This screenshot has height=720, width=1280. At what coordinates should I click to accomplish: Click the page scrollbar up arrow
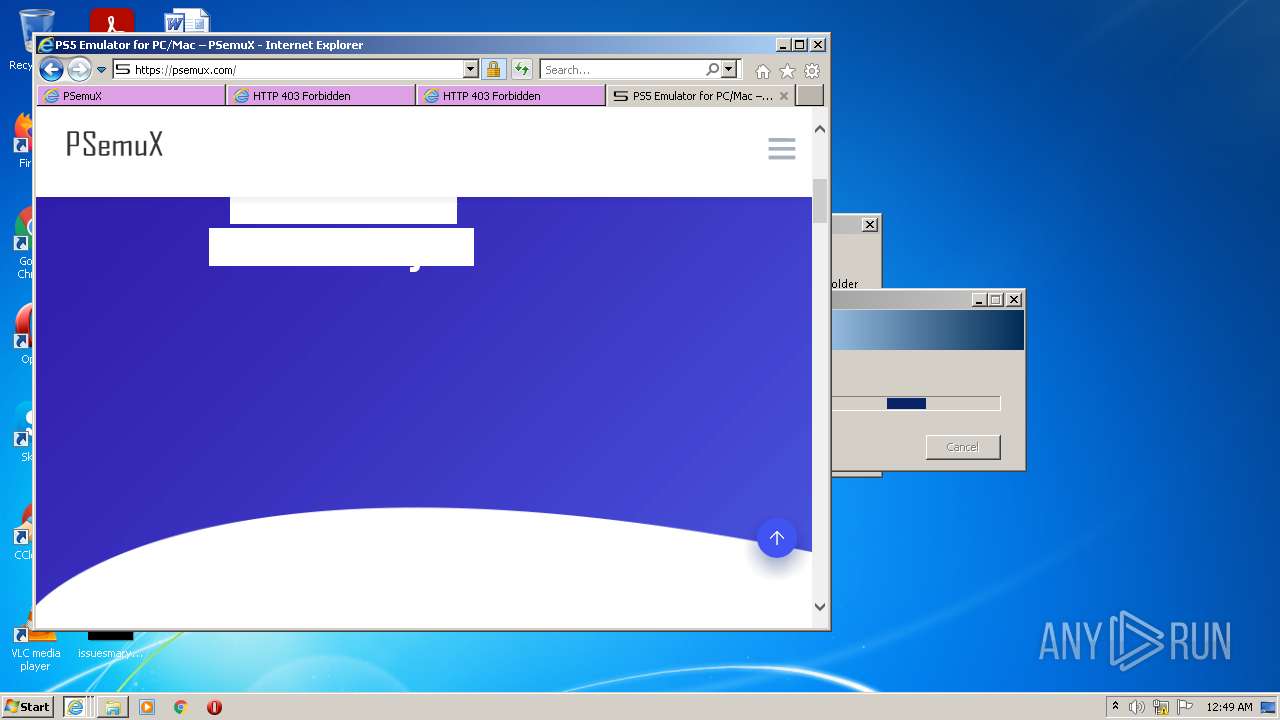coord(820,129)
